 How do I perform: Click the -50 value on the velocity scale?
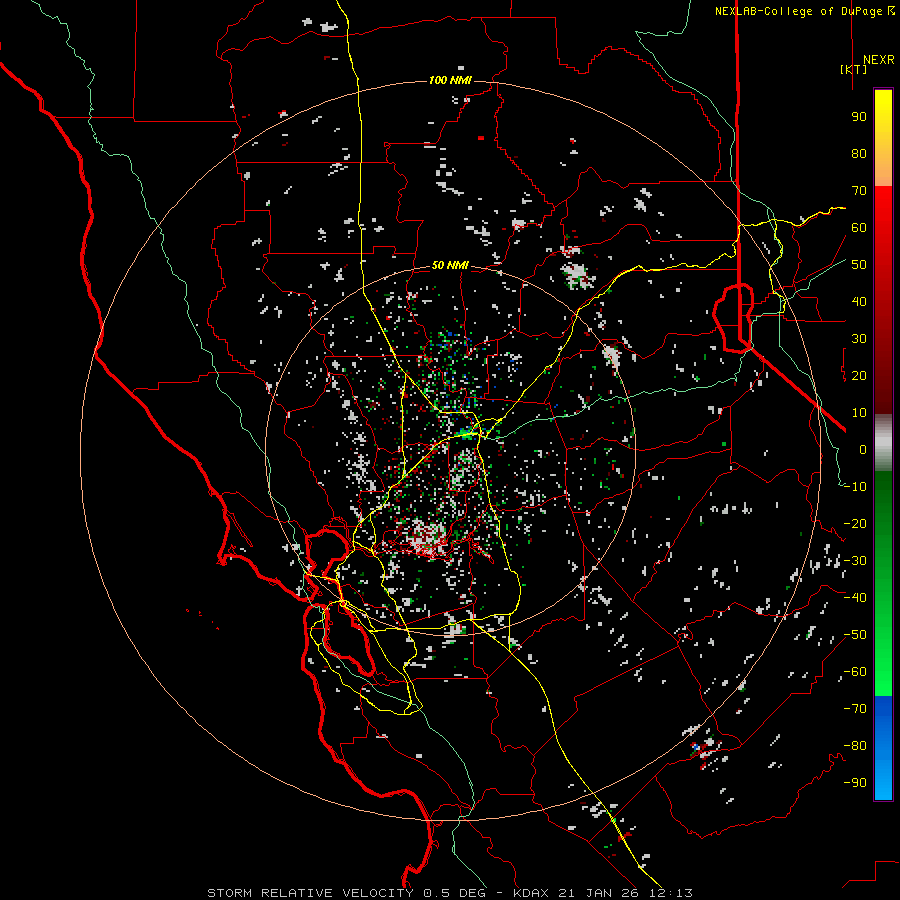pyautogui.click(x=855, y=635)
